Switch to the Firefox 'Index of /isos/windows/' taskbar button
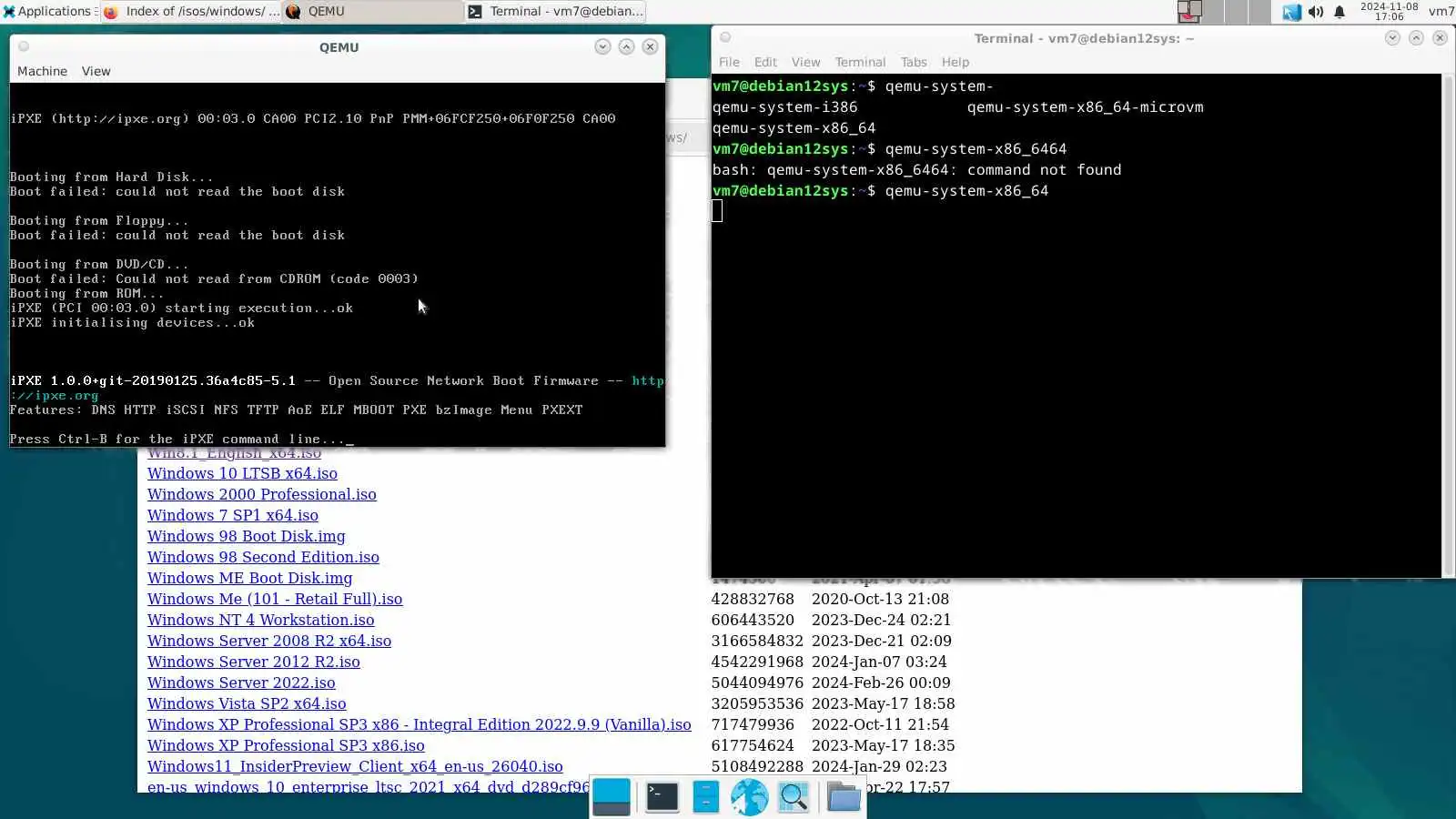This screenshot has width=1456, height=819. [x=191, y=11]
